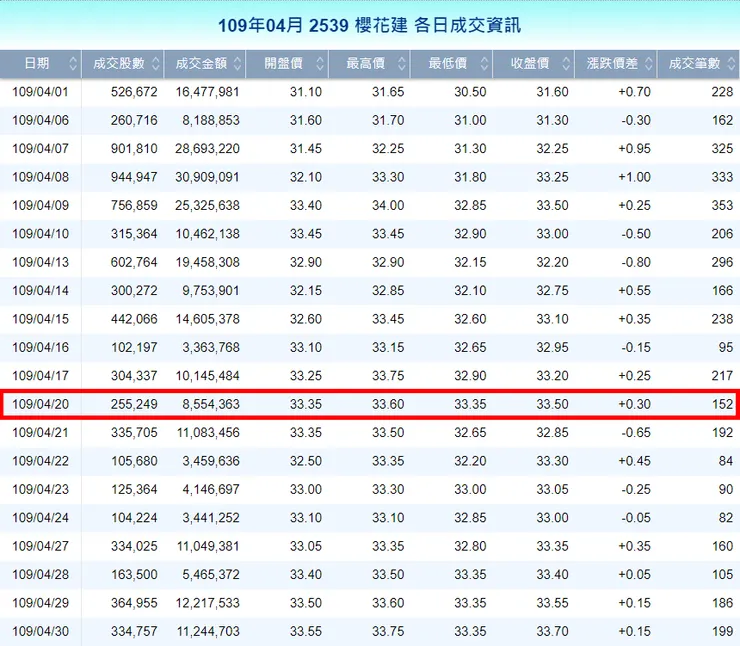Image resolution: width=740 pixels, height=646 pixels.
Task: Select date cell 109/04/13
Action: [41, 262]
